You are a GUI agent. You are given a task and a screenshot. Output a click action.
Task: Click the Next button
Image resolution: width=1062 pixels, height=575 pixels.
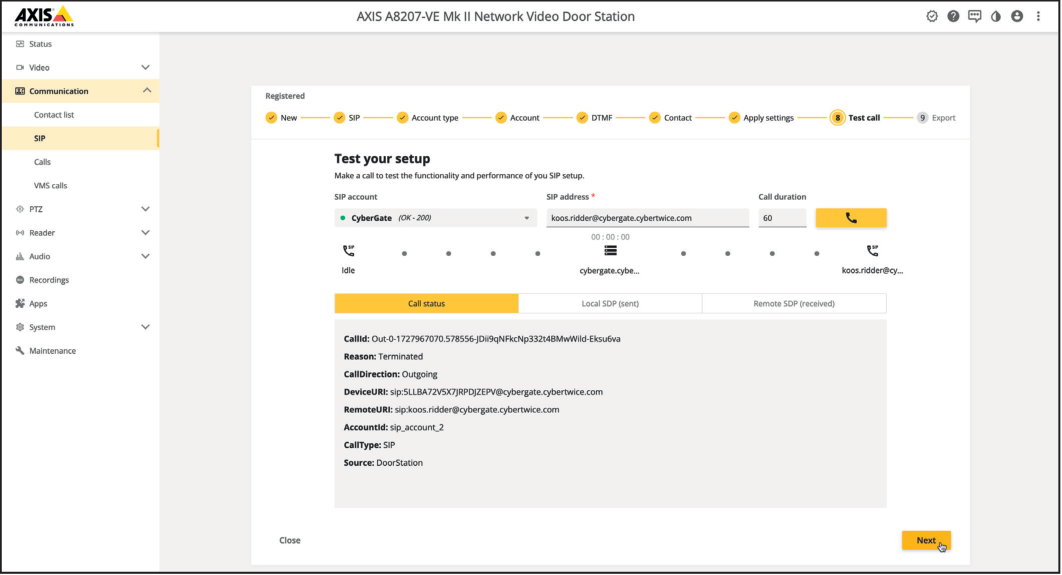point(926,540)
